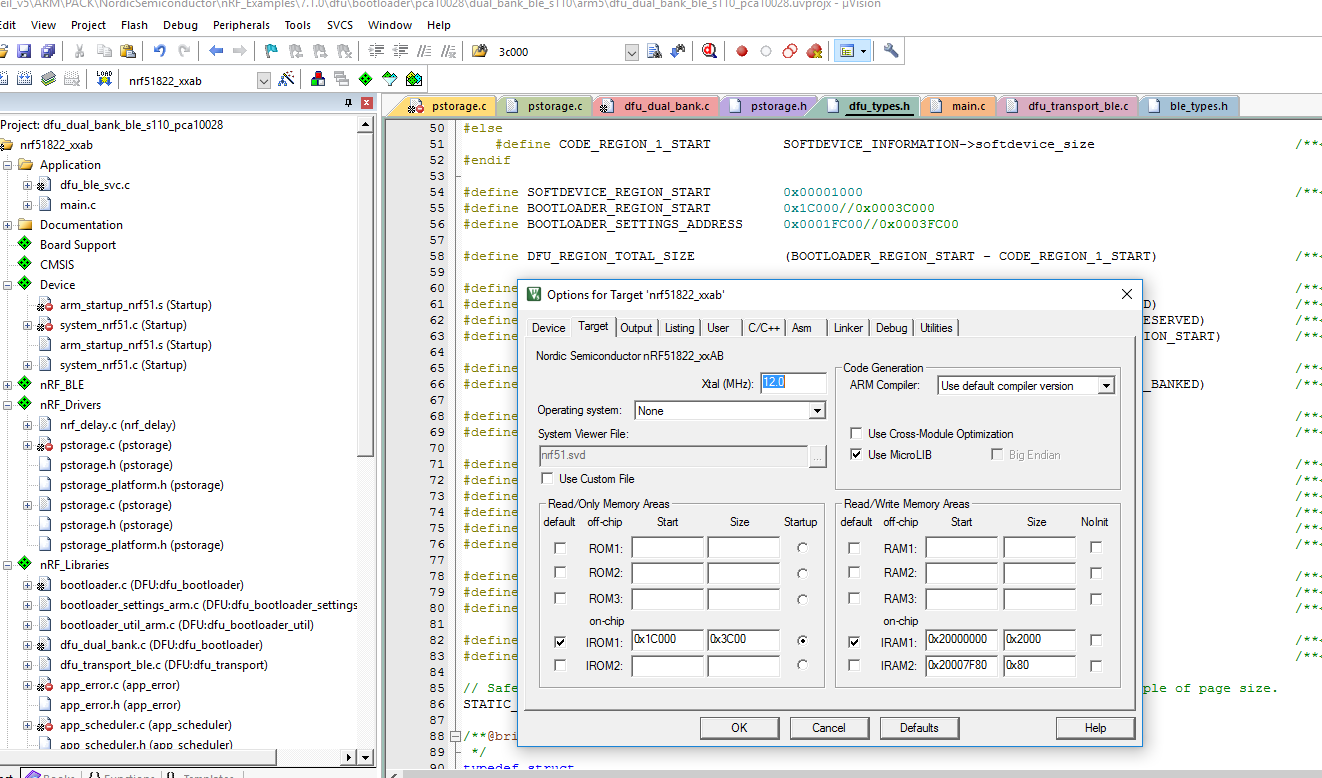Select the ROM1 Startup radio button
1322x778 pixels.
pos(802,548)
